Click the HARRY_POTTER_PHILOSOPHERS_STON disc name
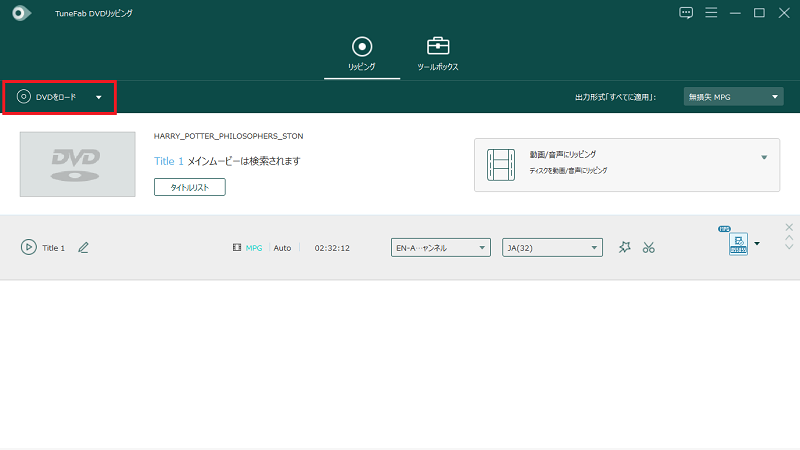800x450 pixels. click(229, 136)
